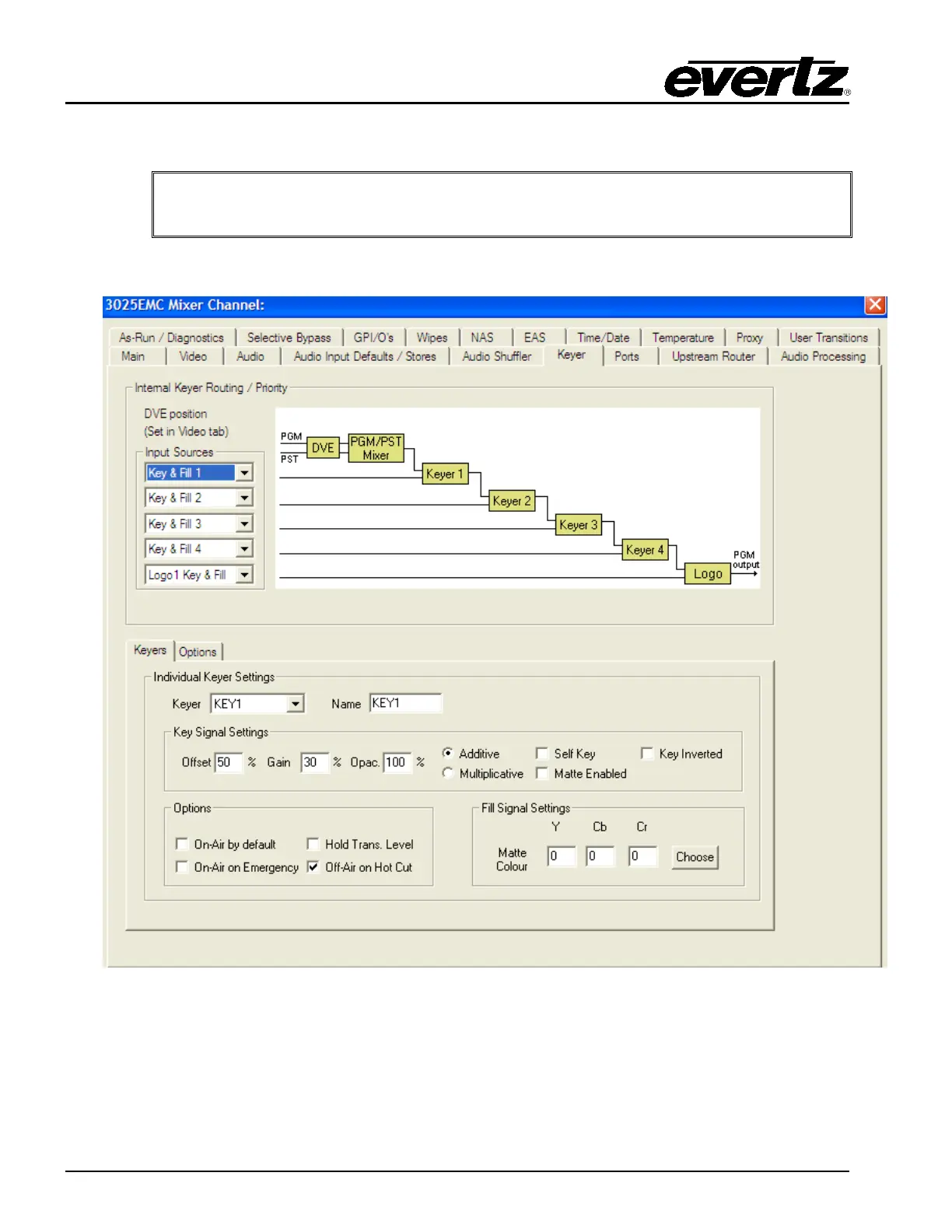Open the Temperature tab
952x1232 pixels.
[683, 338]
